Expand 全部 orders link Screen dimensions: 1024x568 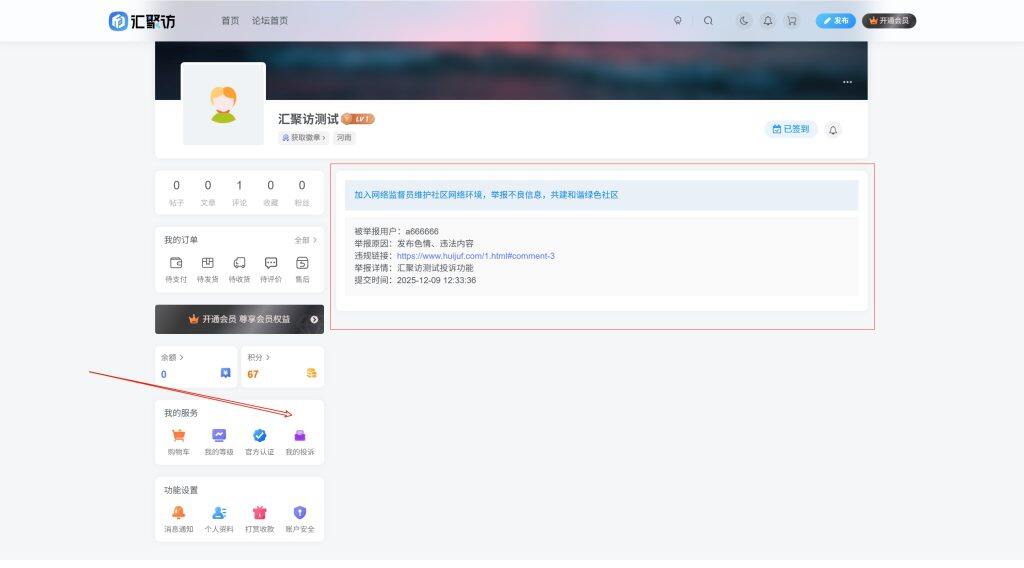click(x=306, y=240)
